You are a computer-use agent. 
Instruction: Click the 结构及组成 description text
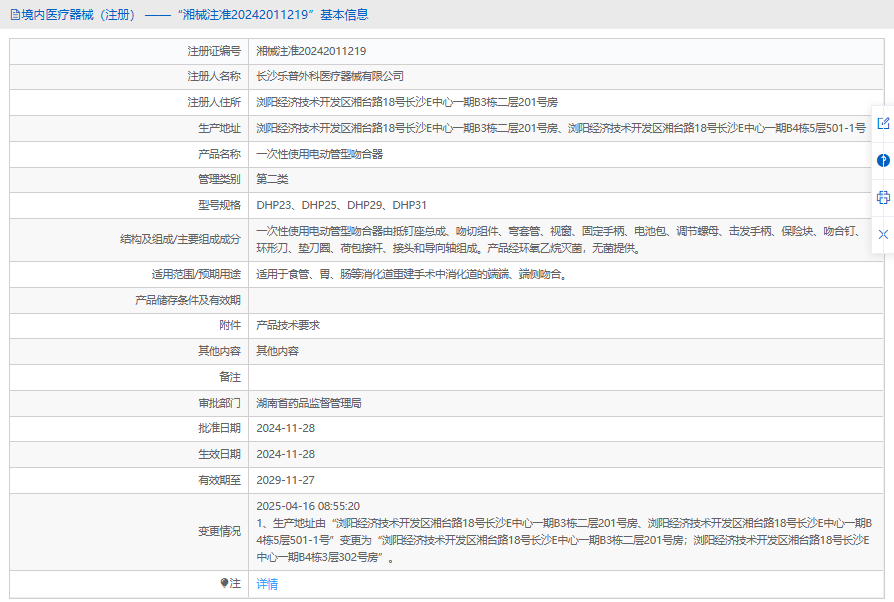(558, 240)
